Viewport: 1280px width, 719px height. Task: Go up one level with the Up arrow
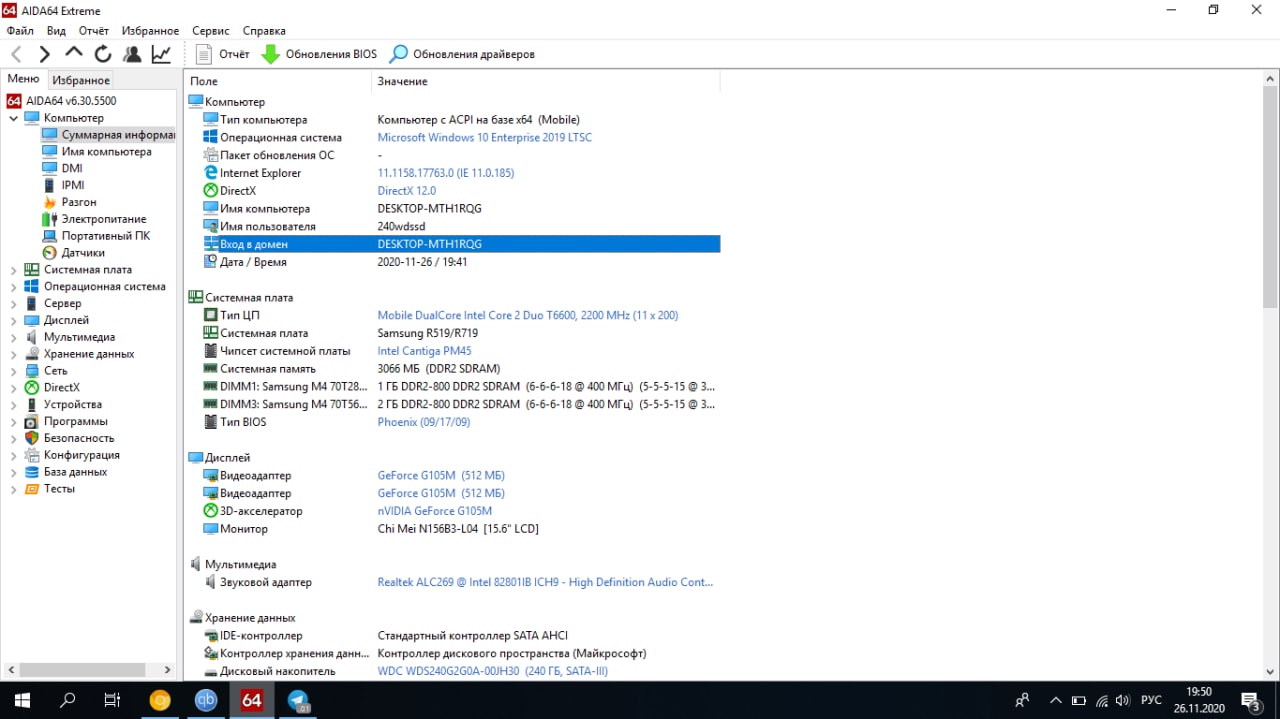(x=74, y=54)
